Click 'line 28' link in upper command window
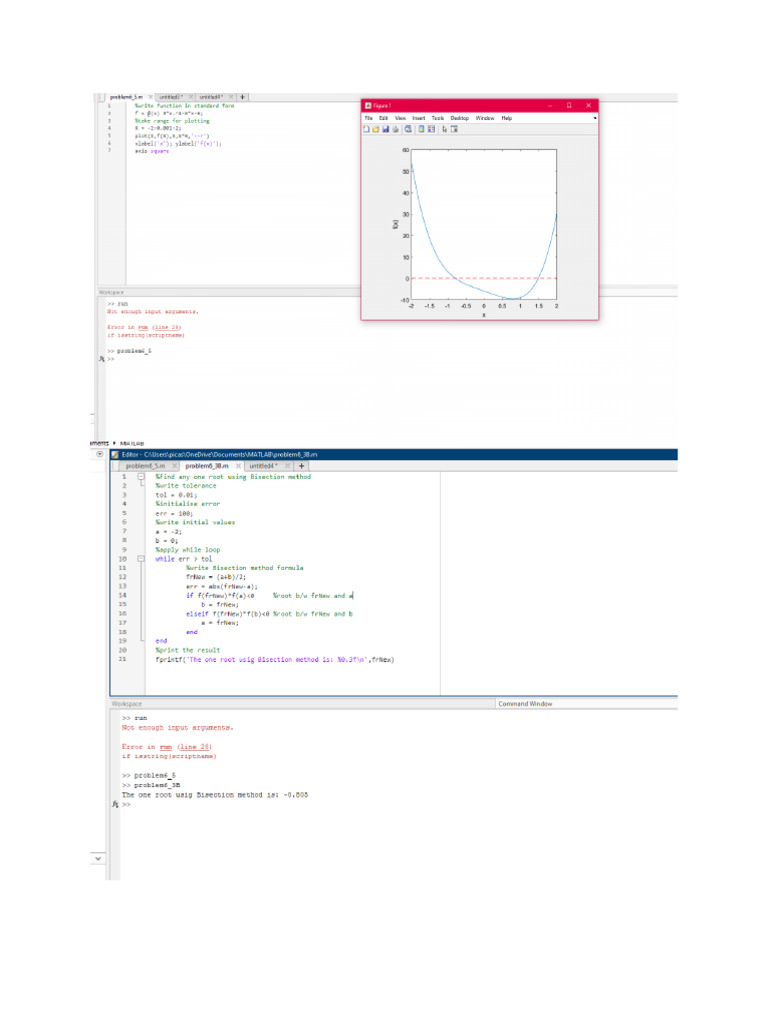Image resolution: width=768 pixels, height=1024 pixels. tap(168, 327)
